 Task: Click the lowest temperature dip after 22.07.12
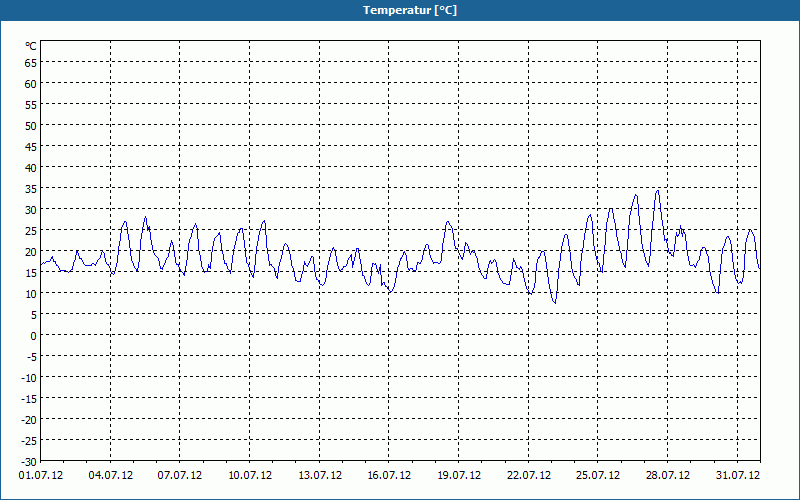[x=555, y=303]
